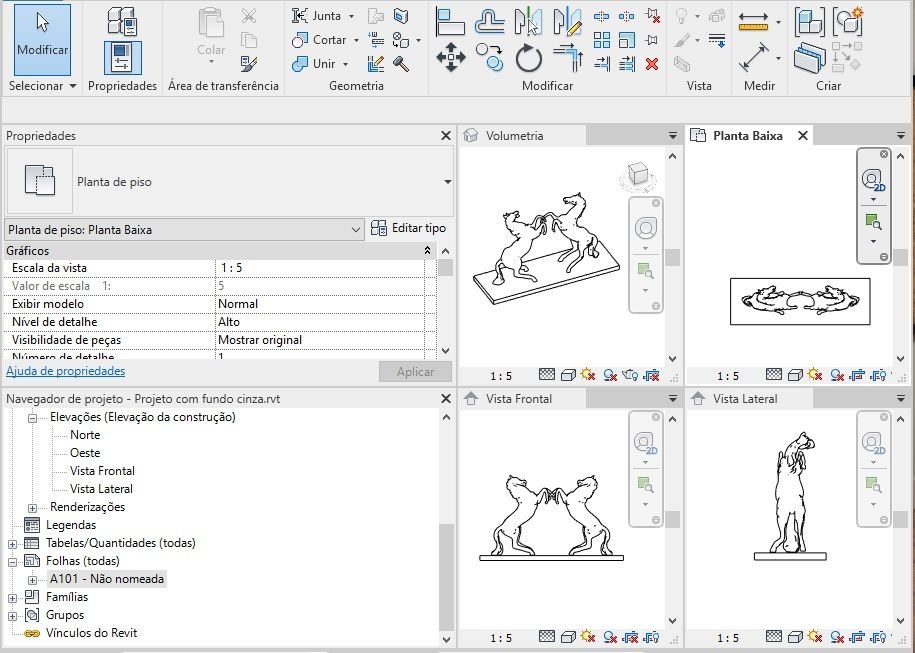Screen dimensions: 915x653
Task: Open tab list menu of Volumetria pane
Action: tap(673, 135)
